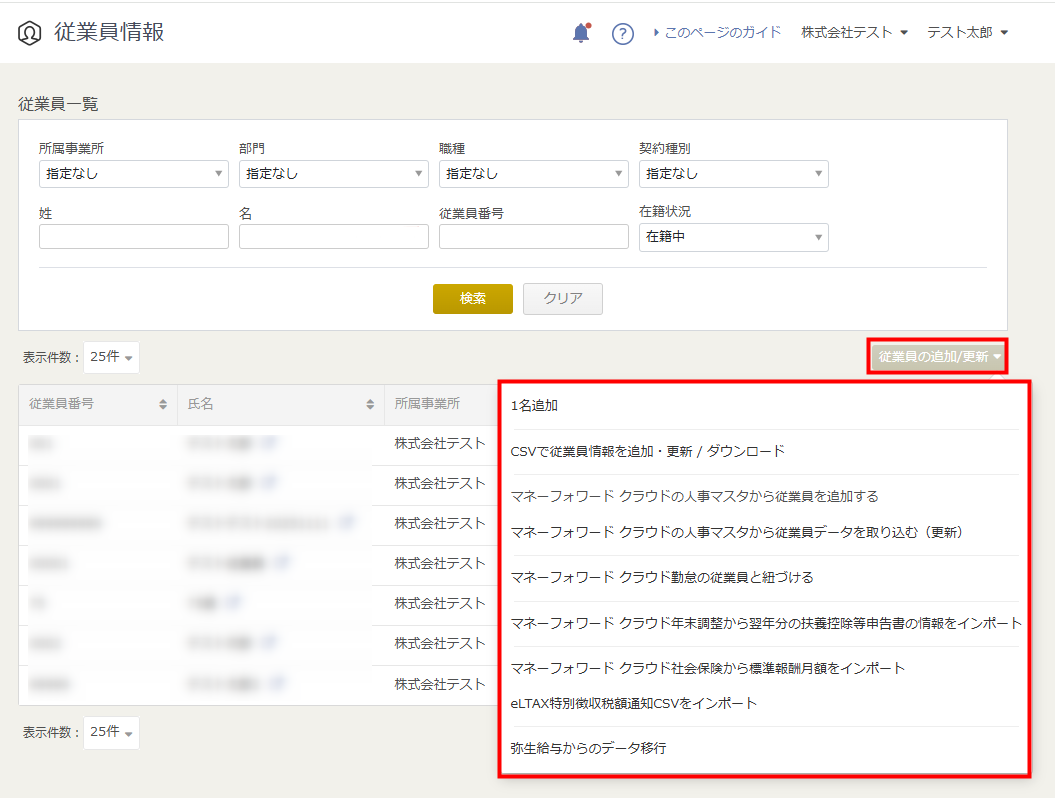
Task: Click the クリア button
Action: (x=562, y=298)
